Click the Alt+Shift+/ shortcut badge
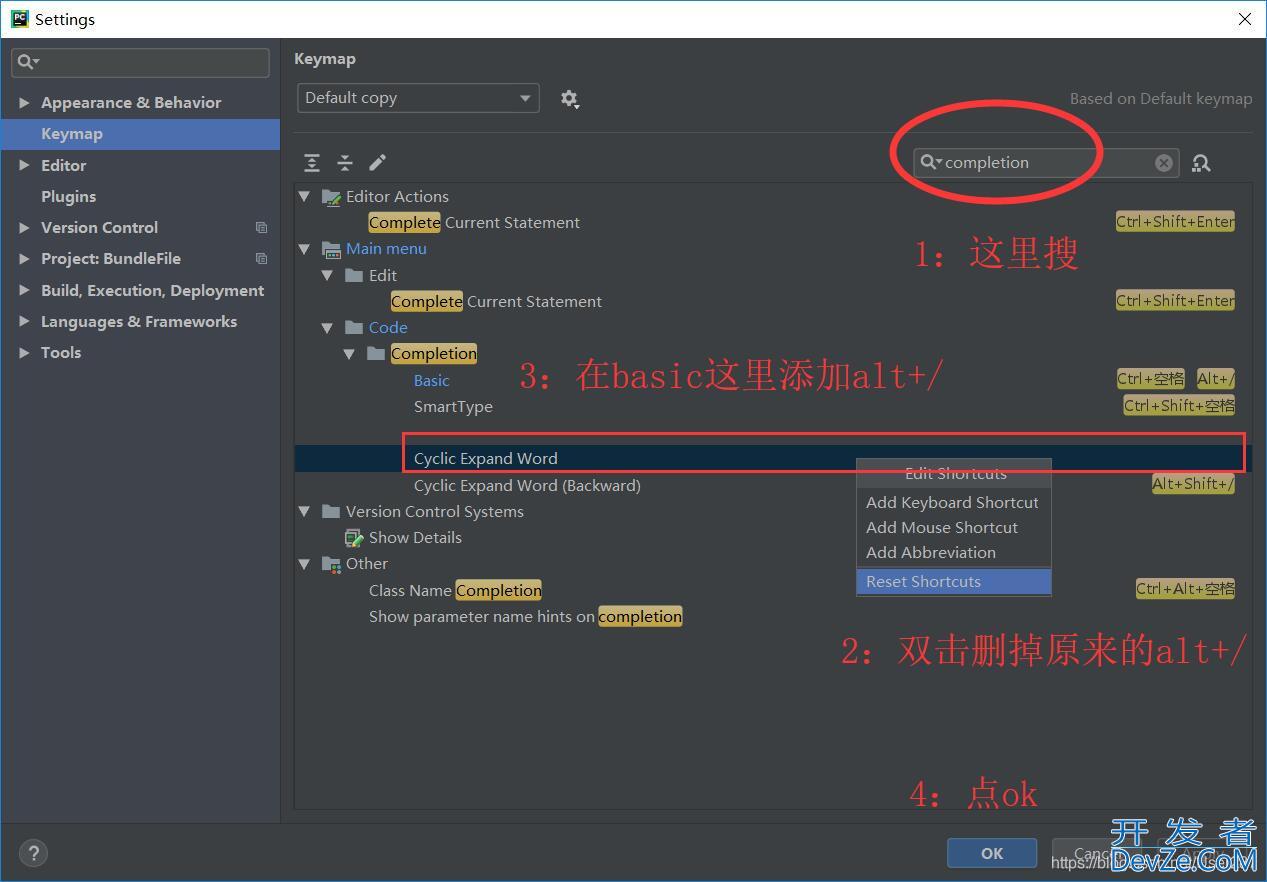This screenshot has width=1267, height=882. [1193, 484]
